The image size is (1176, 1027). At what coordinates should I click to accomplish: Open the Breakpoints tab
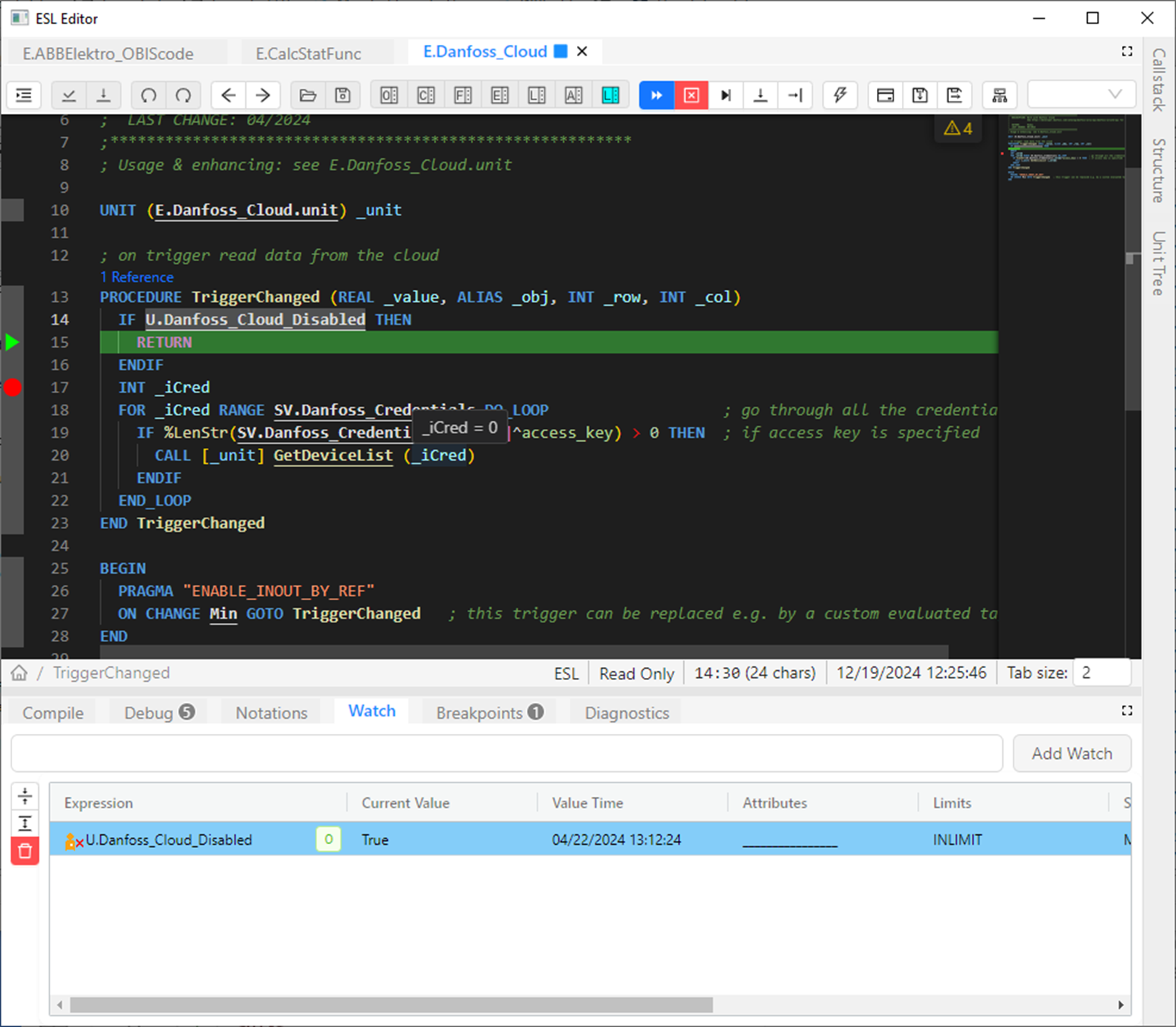(490, 713)
